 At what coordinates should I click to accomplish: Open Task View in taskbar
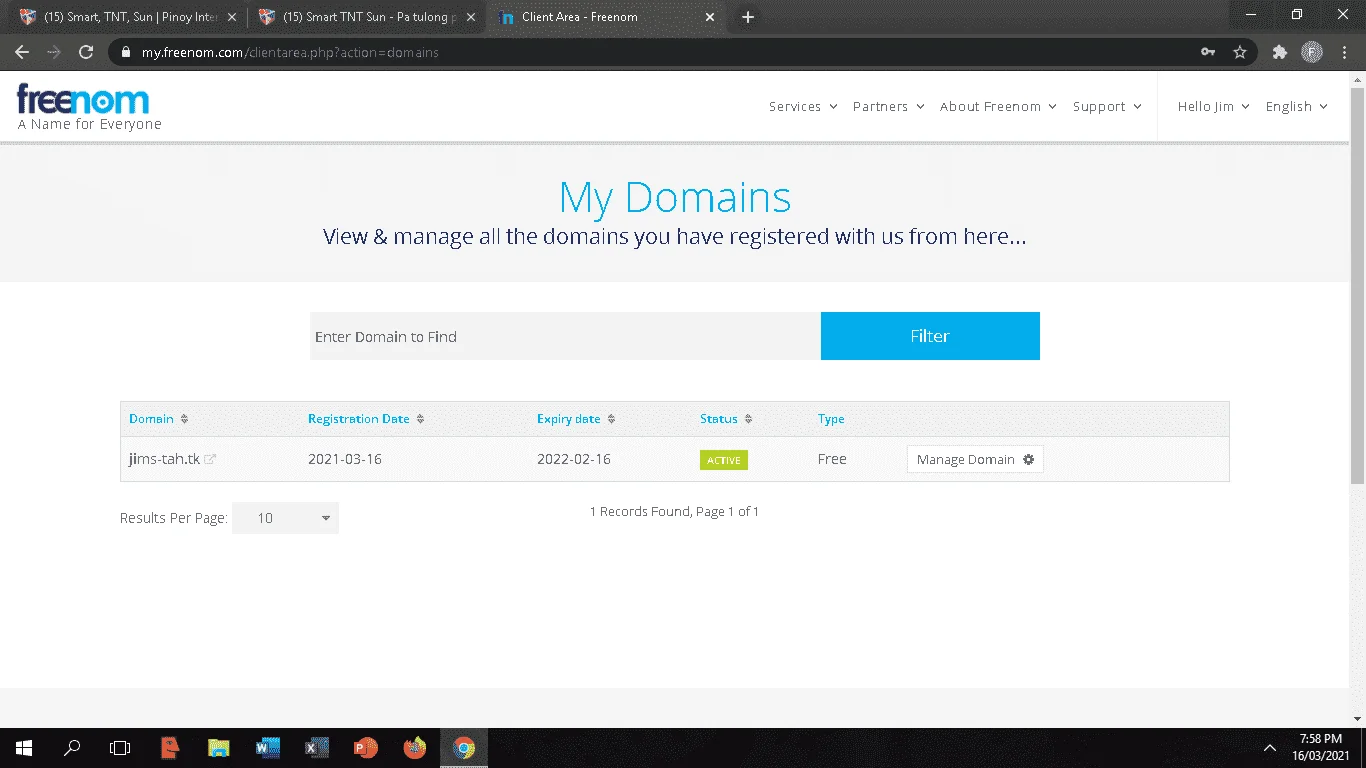pos(120,748)
